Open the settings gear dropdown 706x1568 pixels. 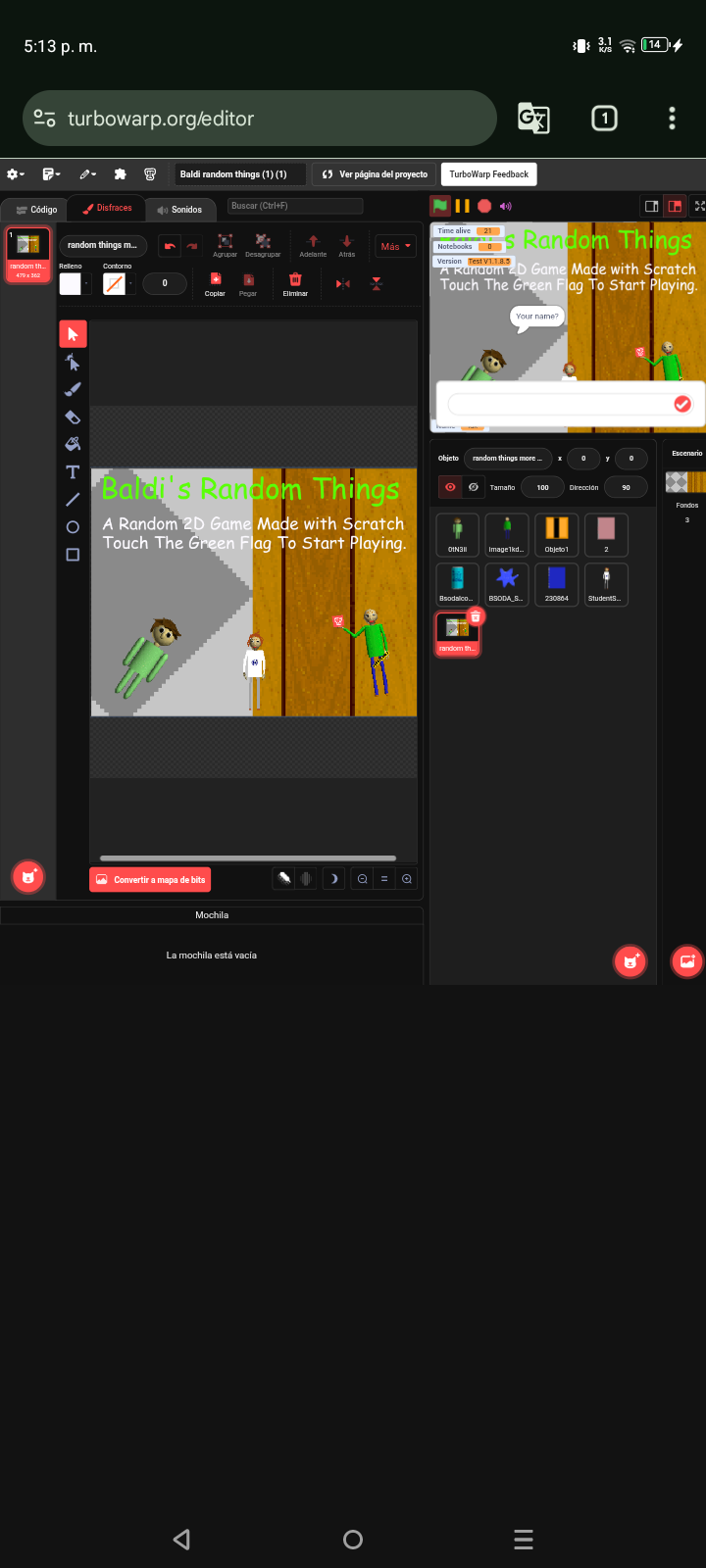click(x=15, y=174)
